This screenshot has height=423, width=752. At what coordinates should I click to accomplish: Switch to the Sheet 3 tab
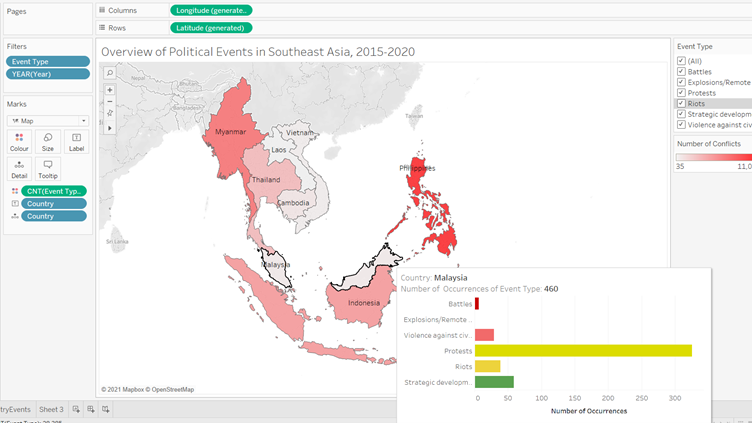(x=51, y=410)
